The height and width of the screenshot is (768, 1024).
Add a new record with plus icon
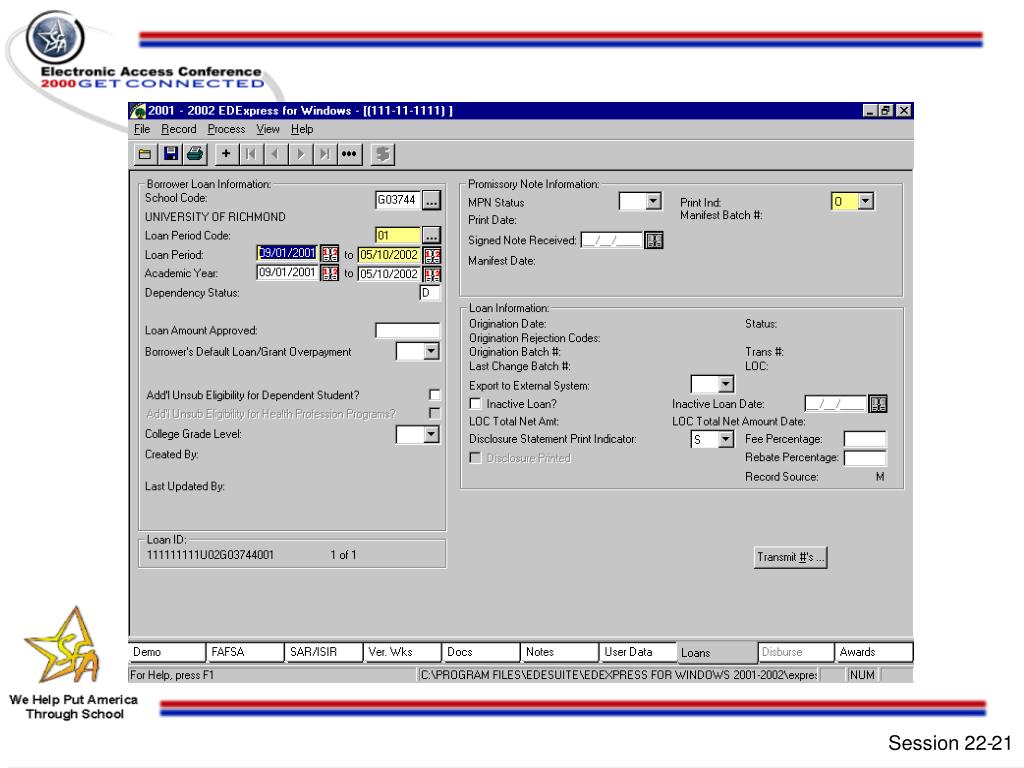[226, 153]
